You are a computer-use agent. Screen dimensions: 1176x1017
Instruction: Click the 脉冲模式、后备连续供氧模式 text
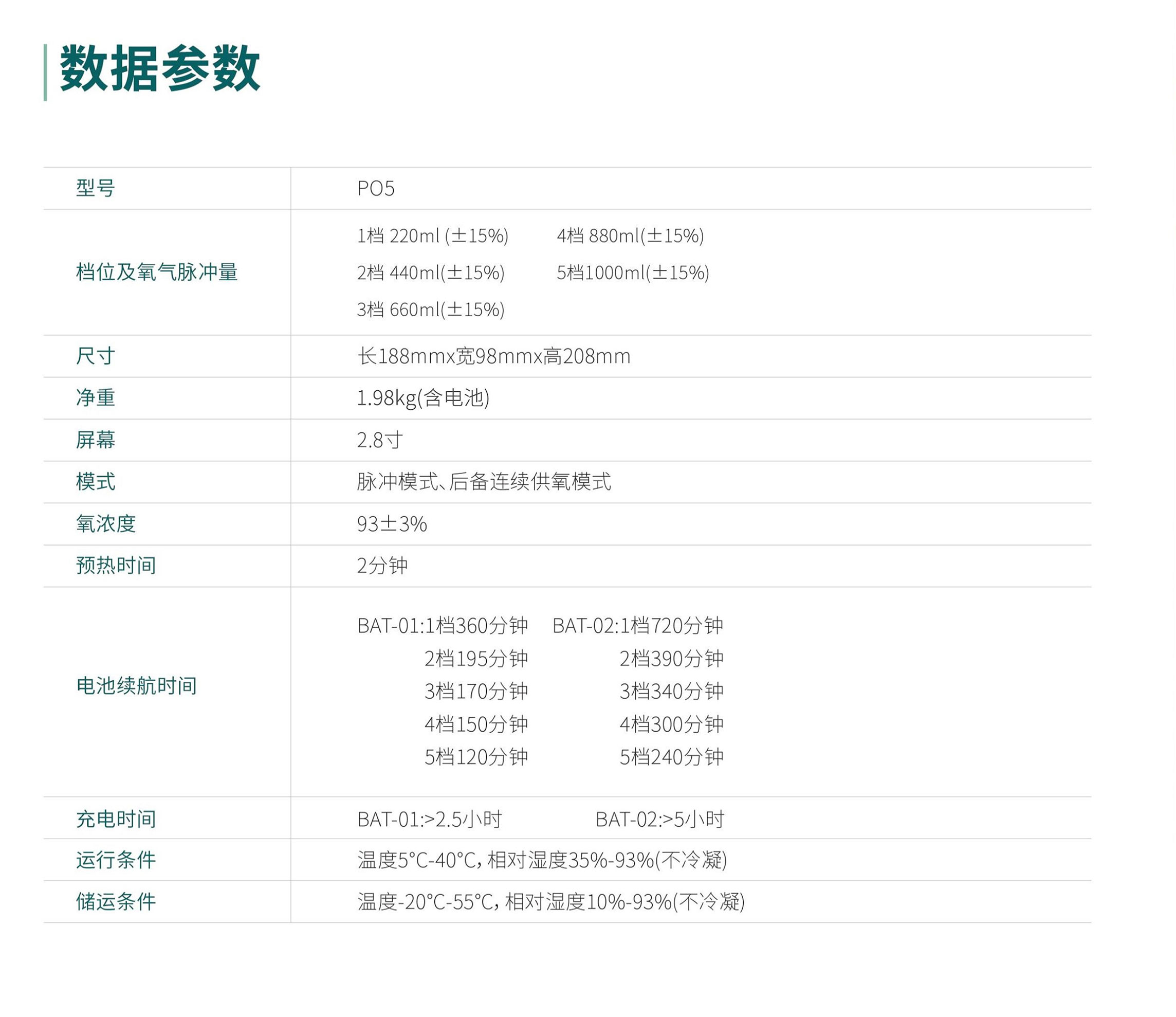click(x=484, y=482)
